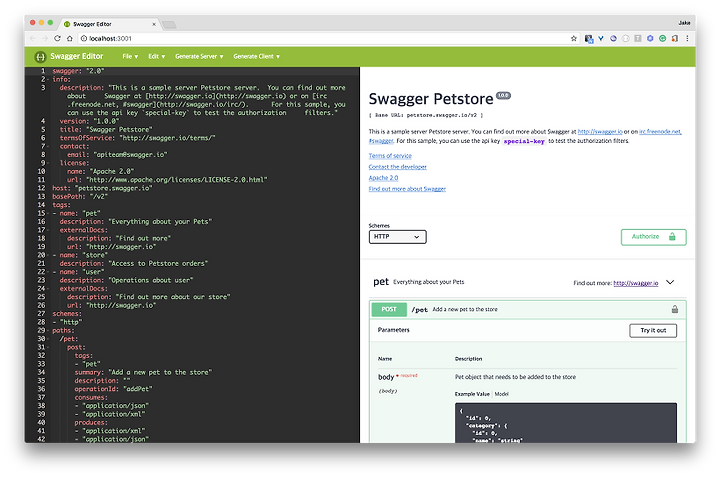Click the browser home icon
720x478 pixels.
70,39
